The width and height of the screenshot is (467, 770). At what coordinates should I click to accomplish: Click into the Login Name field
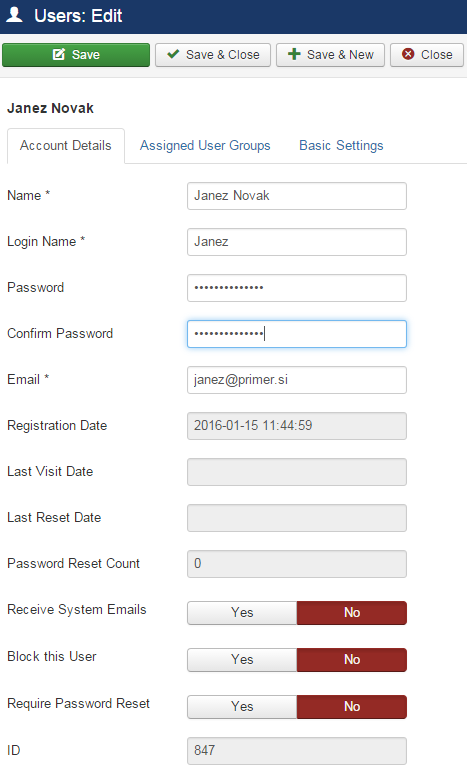coord(297,242)
